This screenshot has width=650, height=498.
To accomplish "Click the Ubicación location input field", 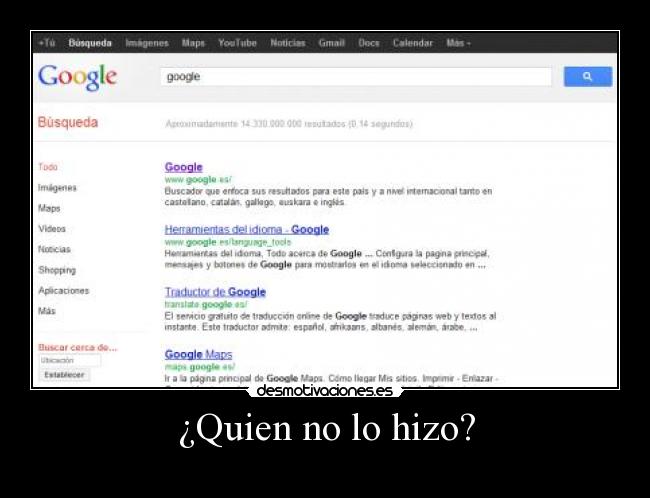I will [x=70, y=360].
